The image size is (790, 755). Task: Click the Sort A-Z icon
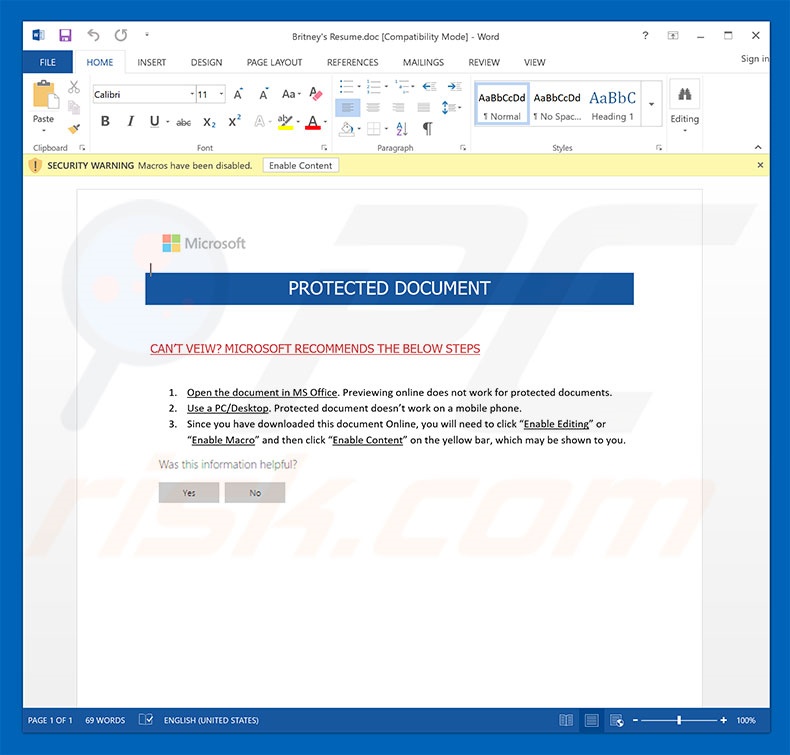tap(401, 128)
